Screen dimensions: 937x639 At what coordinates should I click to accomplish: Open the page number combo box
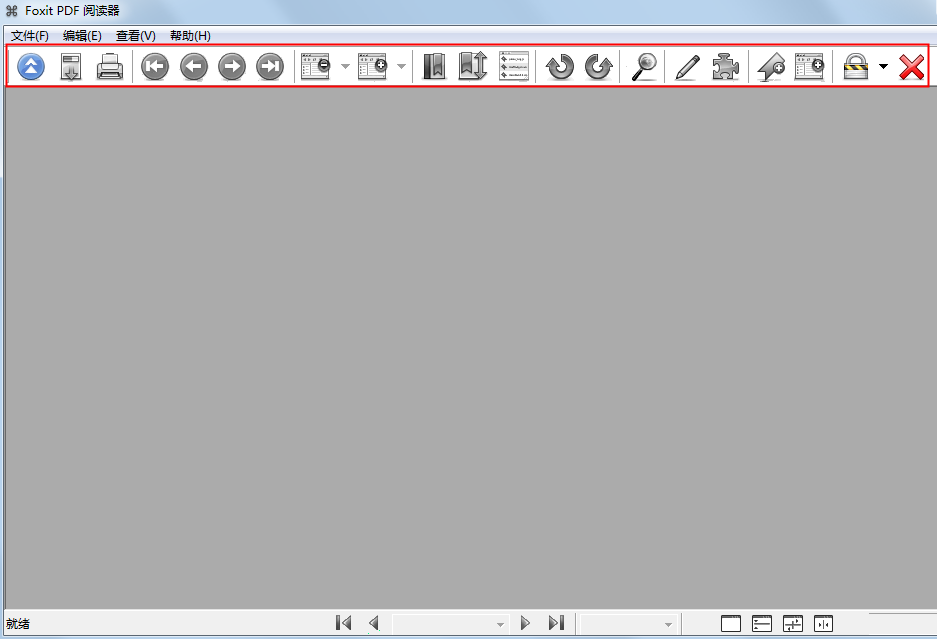point(451,624)
